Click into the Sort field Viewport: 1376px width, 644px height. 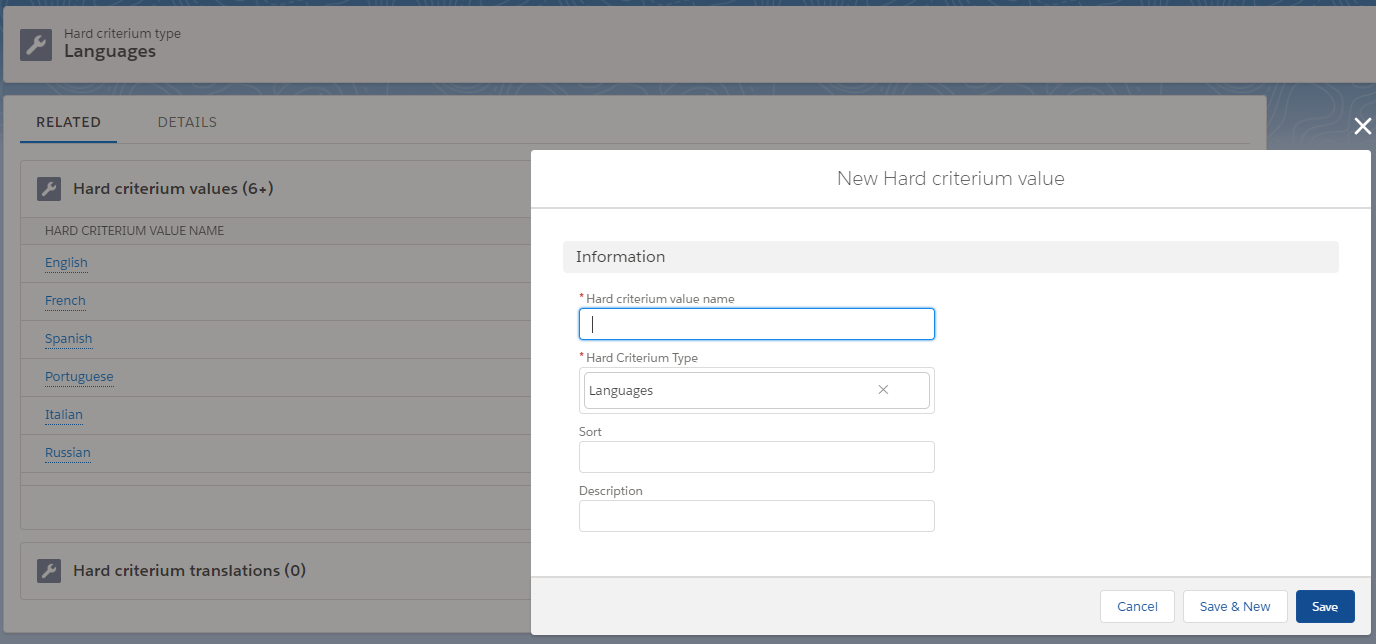point(757,457)
